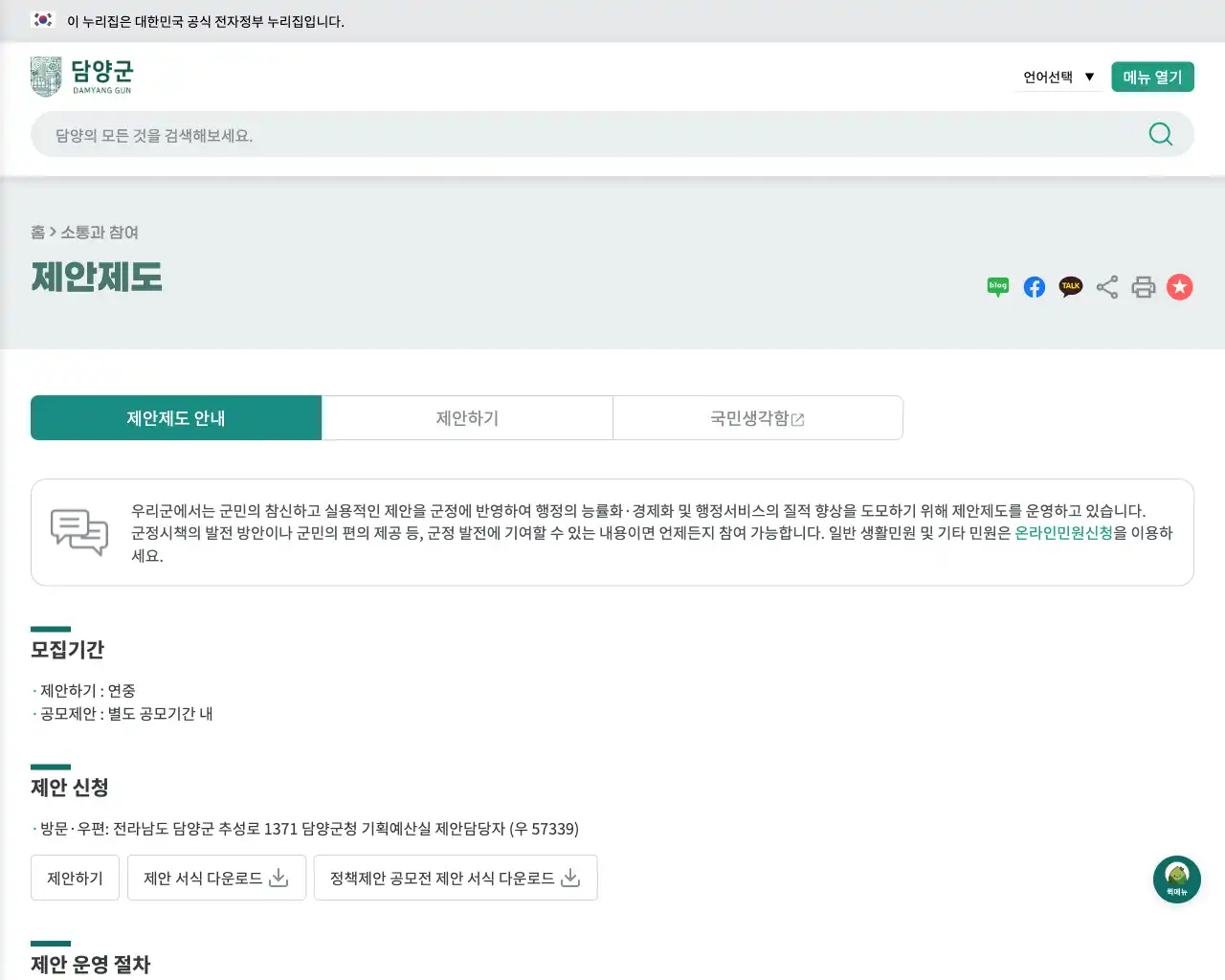Bookmark the page with the star icon
This screenshot has width=1225, height=980.
(x=1180, y=286)
